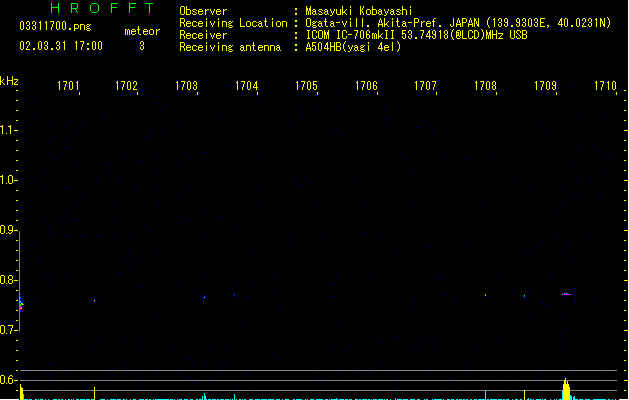Viewport: 629px width, 400px height.
Task: Click time axis label 1708
Action: point(485,86)
